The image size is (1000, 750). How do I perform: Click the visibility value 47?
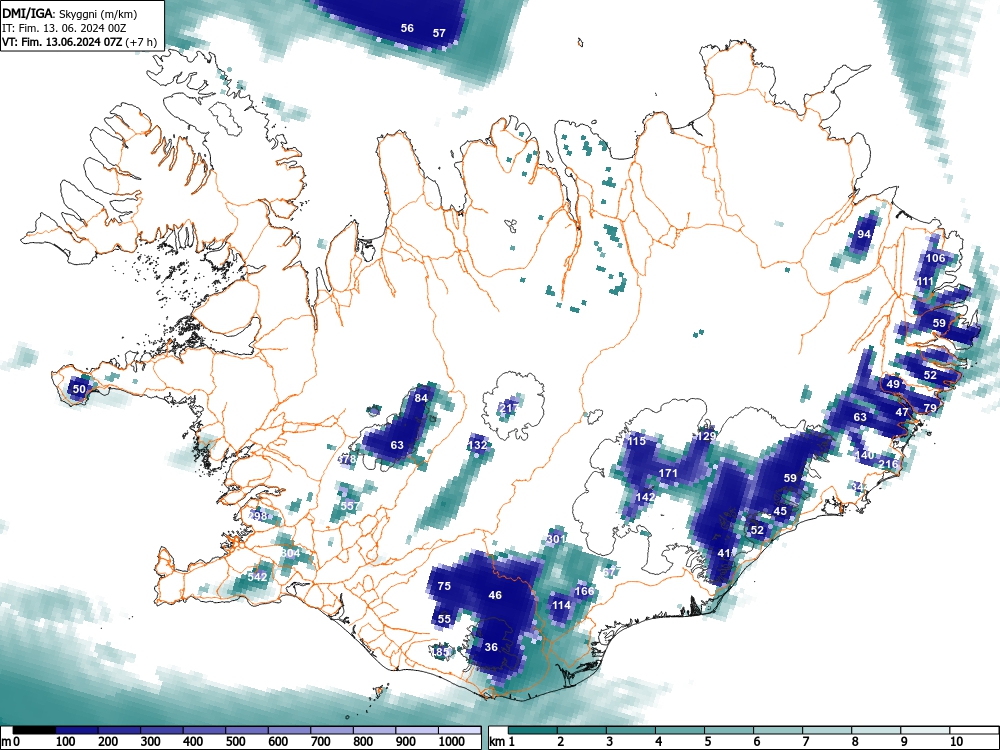coord(902,413)
